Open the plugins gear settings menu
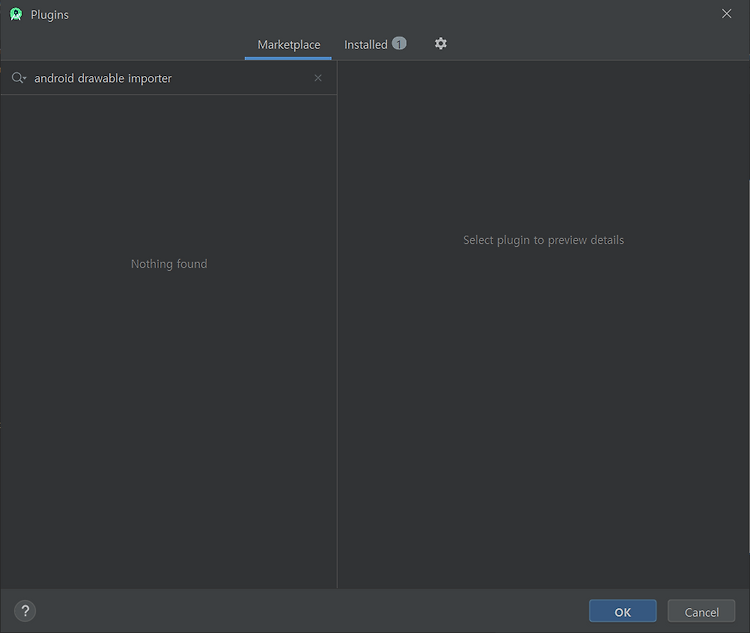This screenshot has width=750, height=633. click(x=441, y=44)
